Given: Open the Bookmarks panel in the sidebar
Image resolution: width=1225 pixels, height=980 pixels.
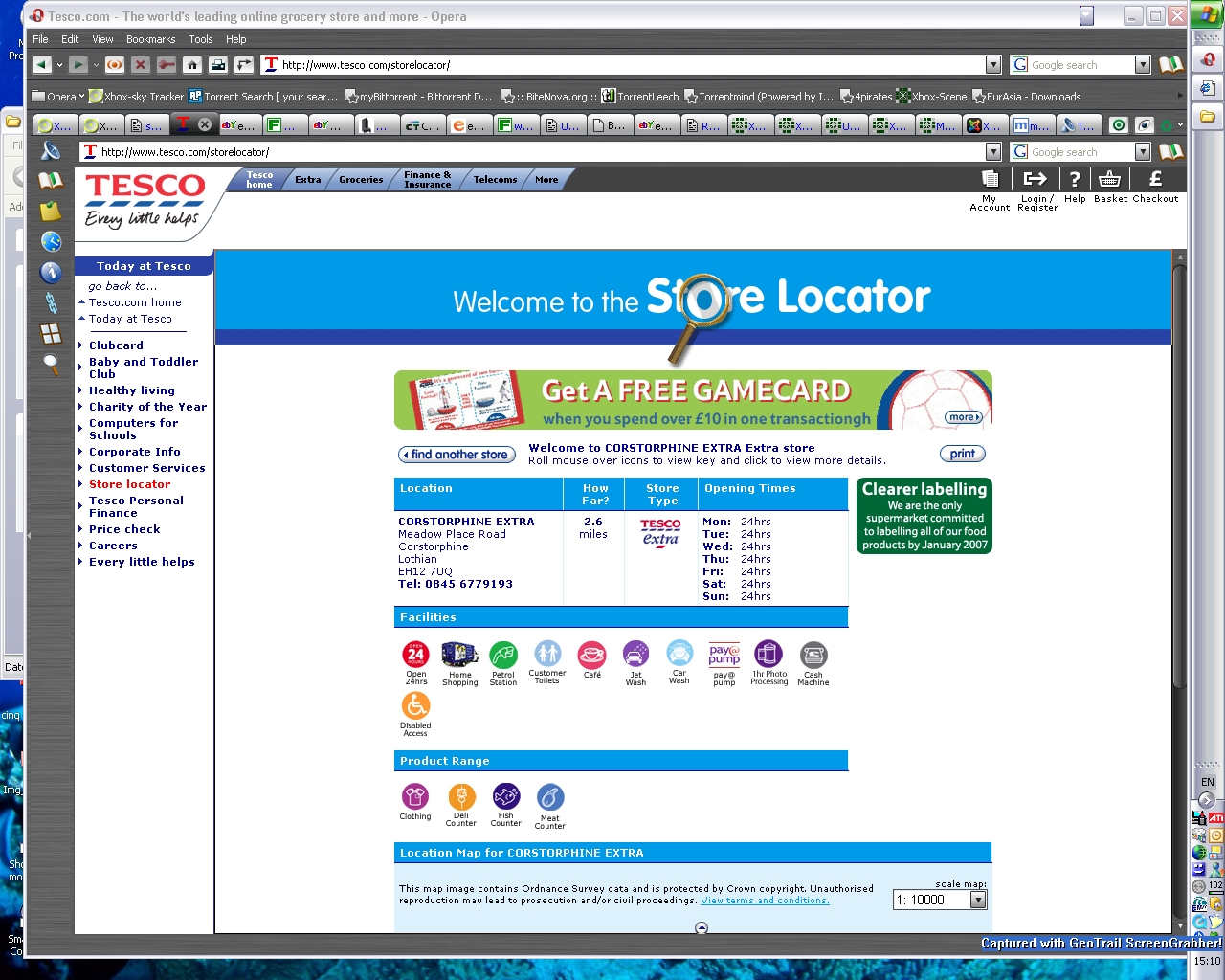Looking at the screenshot, I should tap(51, 181).
